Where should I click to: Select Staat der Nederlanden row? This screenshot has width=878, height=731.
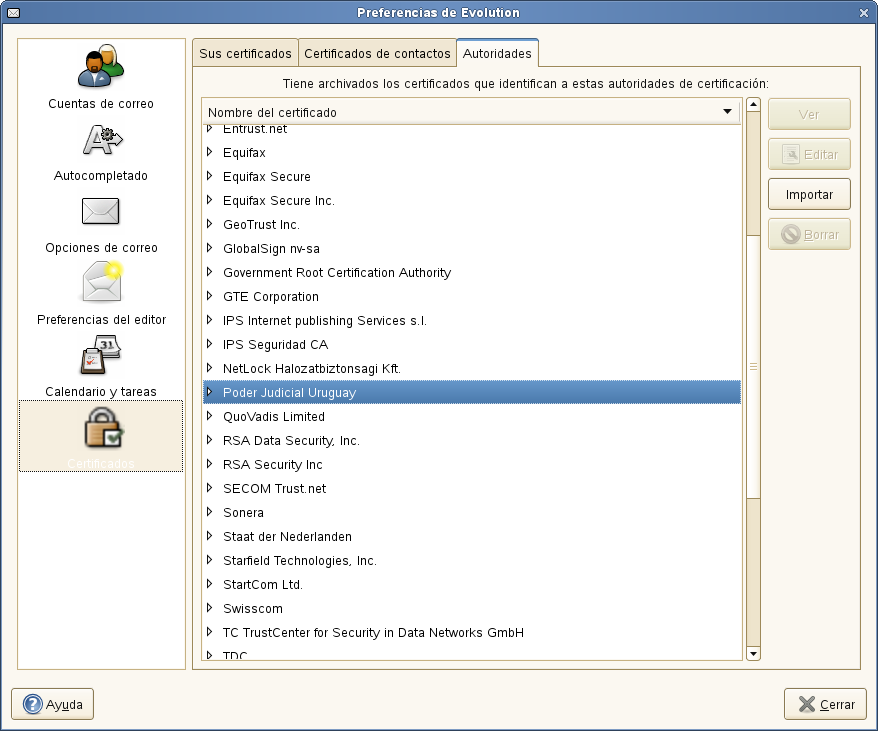[x=471, y=537]
